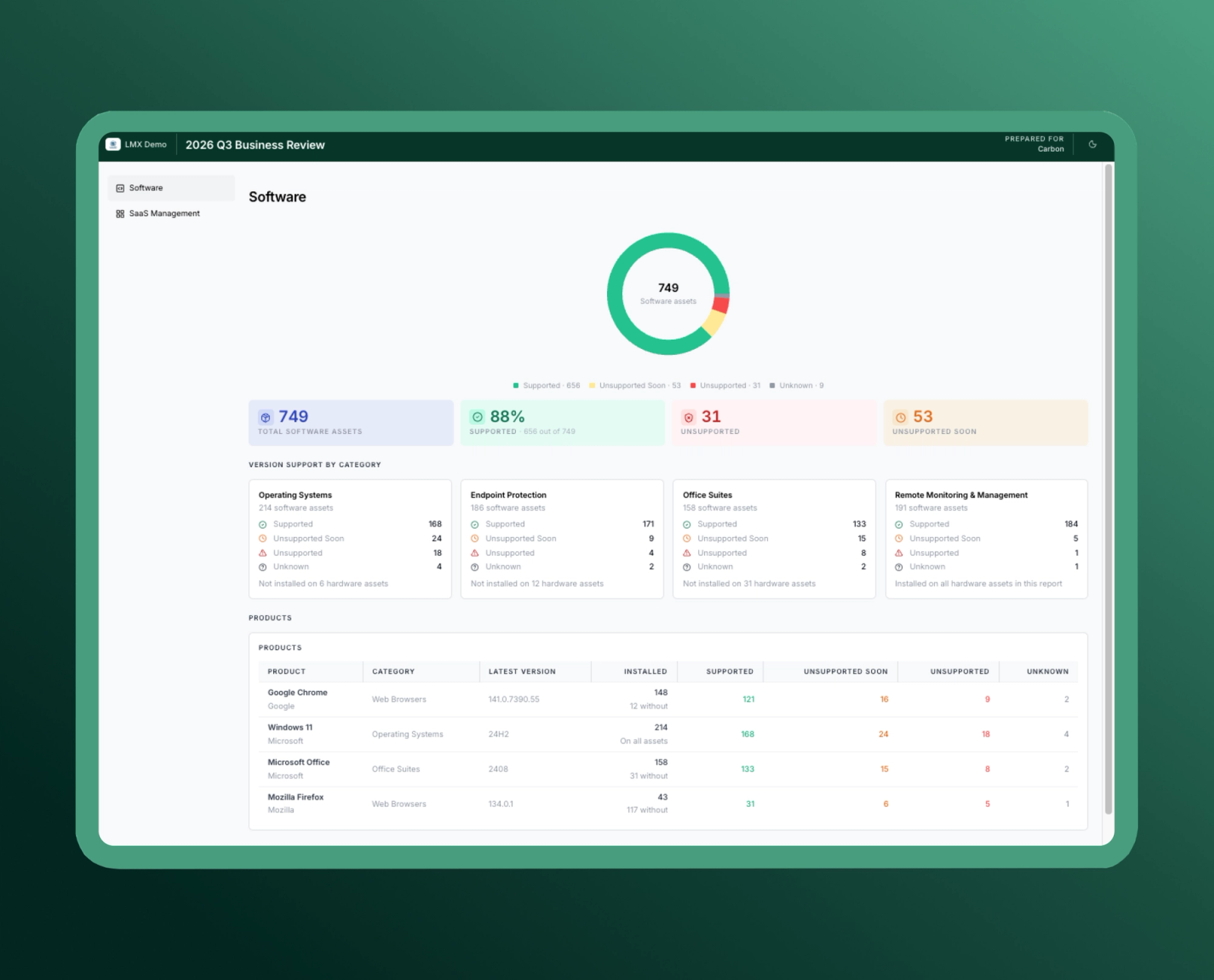1214x980 pixels.
Task: Click Remote Monitoring & Management card title
Action: (x=961, y=495)
